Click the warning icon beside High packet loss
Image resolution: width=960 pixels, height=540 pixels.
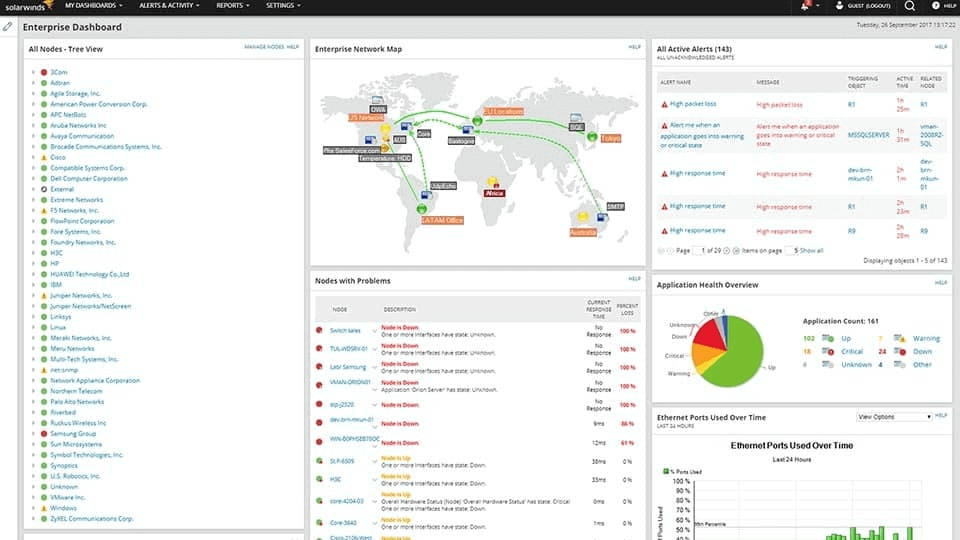click(x=663, y=104)
